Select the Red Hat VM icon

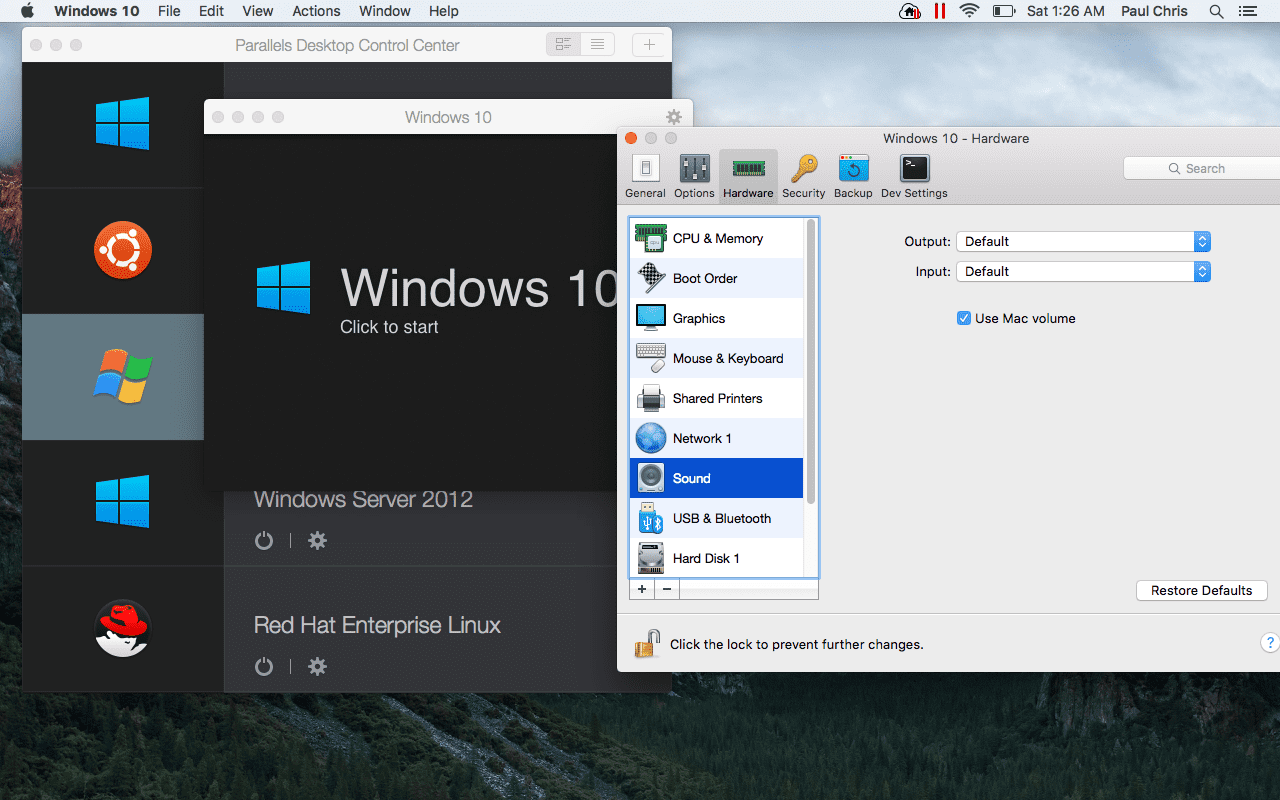pyautogui.click(x=123, y=629)
